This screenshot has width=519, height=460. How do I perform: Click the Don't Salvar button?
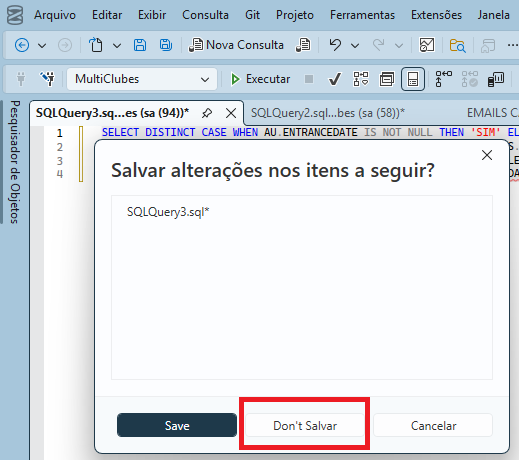(305, 425)
